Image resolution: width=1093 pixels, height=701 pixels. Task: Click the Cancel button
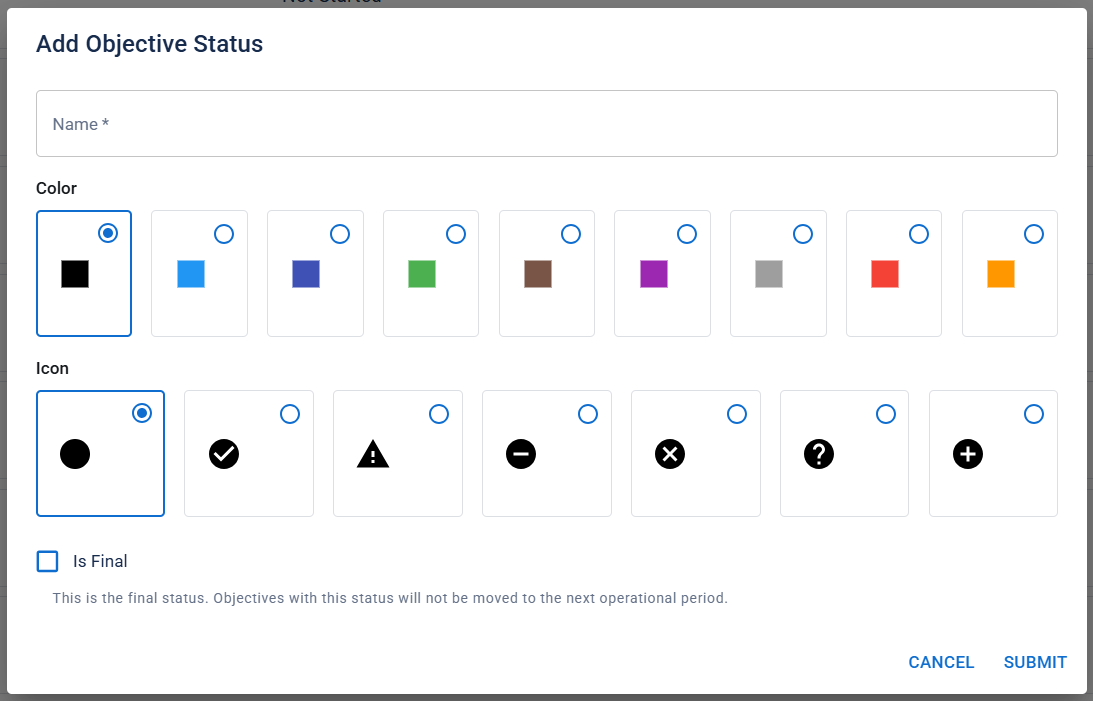coord(941,662)
